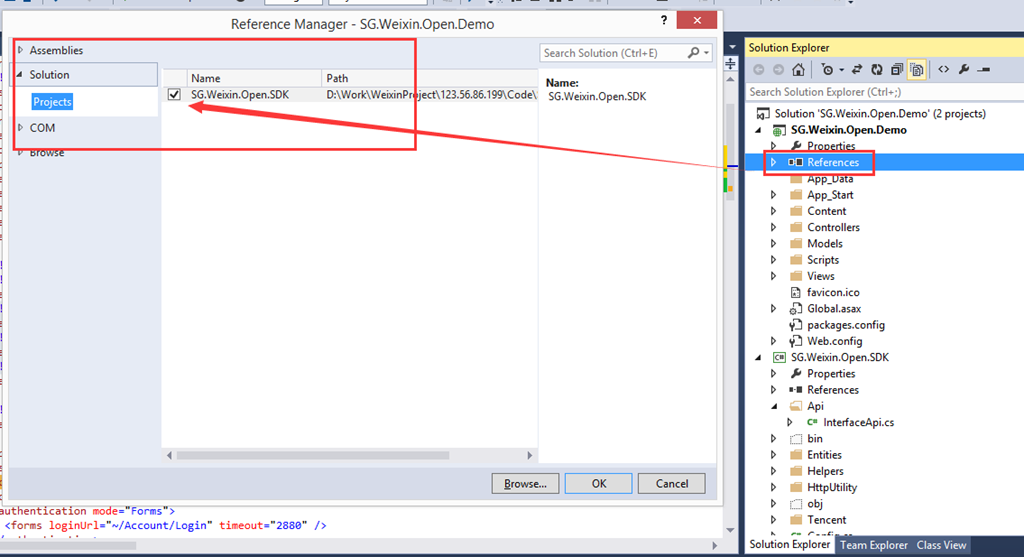Expand the Models folder arrow
The height and width of the screenshot is (557, 1024).
pyautogui.click(x=774, y=244)
